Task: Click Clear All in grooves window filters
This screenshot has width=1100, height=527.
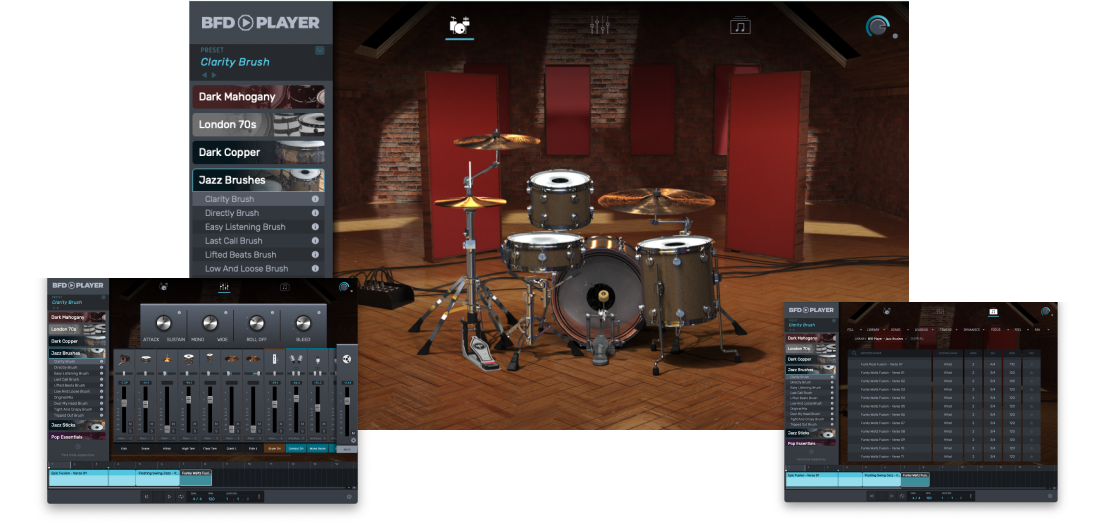Action: pyautogui.click(x=918, y=339)
